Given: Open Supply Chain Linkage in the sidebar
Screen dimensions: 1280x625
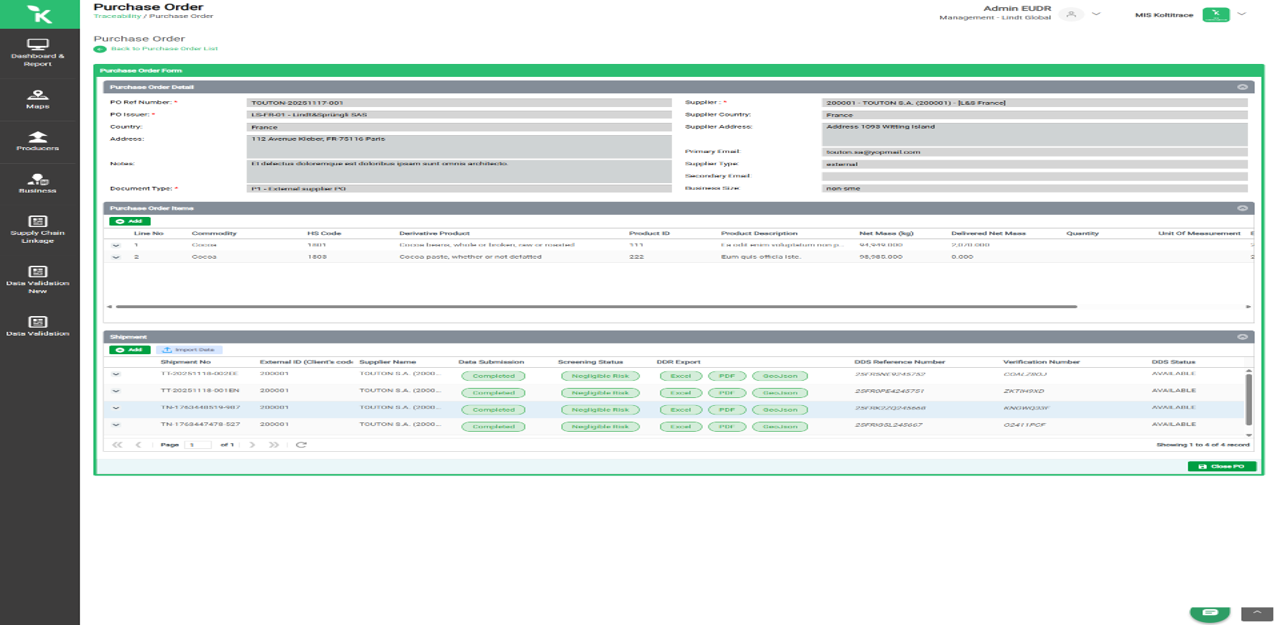Looking at the screenshot, I should [38, 229].
